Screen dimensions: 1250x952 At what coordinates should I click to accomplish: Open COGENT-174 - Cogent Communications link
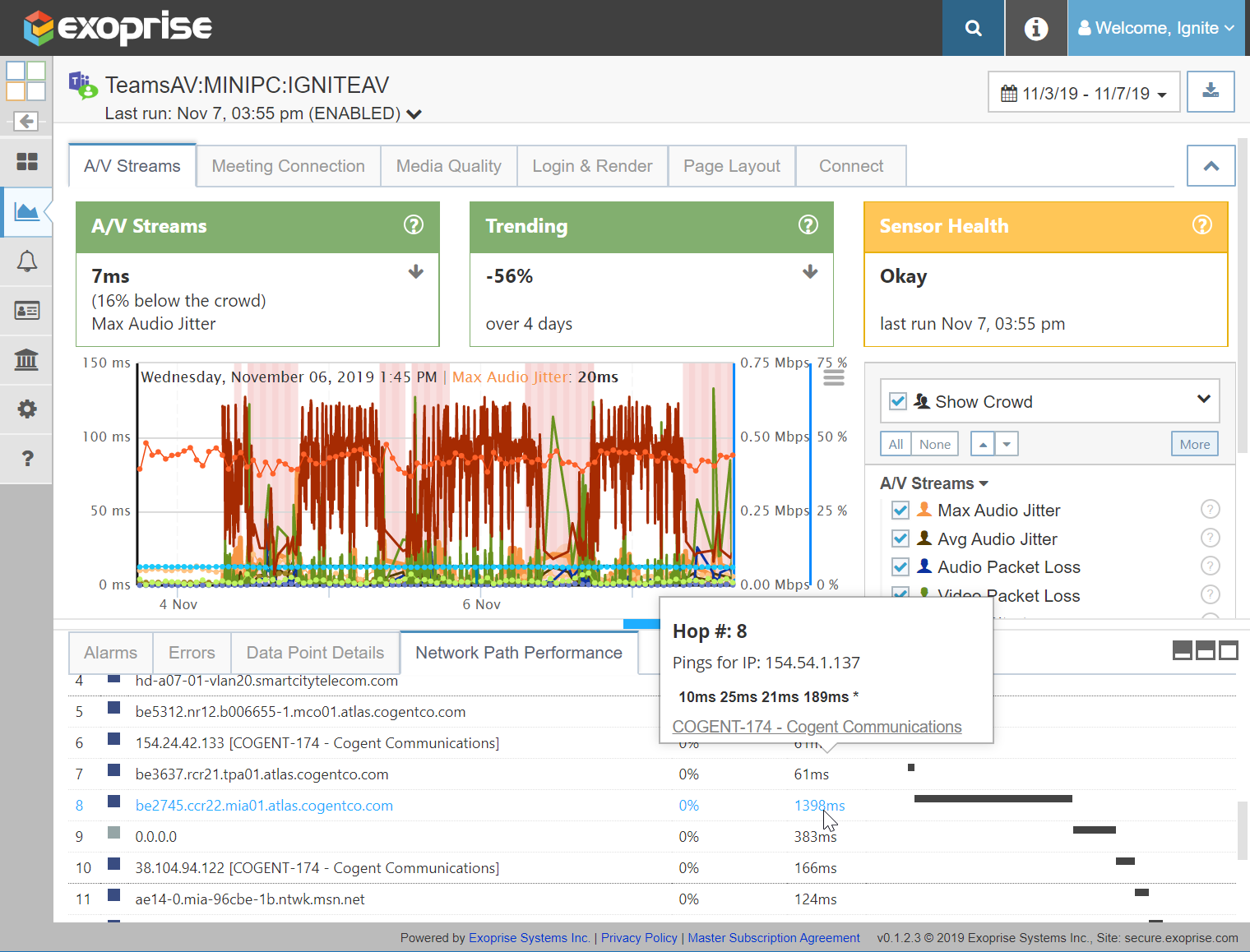[x=817, y=727]
